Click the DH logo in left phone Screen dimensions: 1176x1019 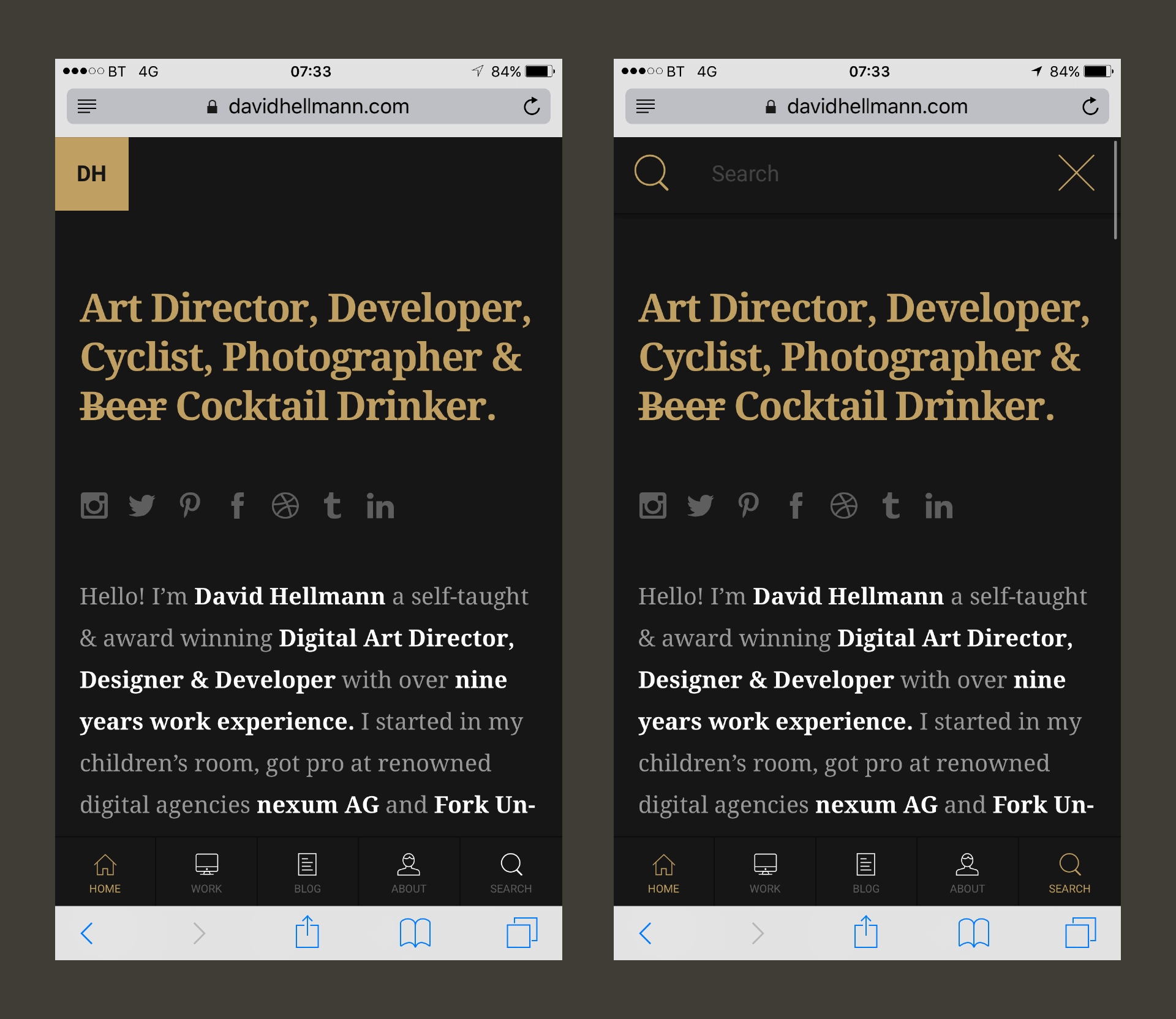92,174
